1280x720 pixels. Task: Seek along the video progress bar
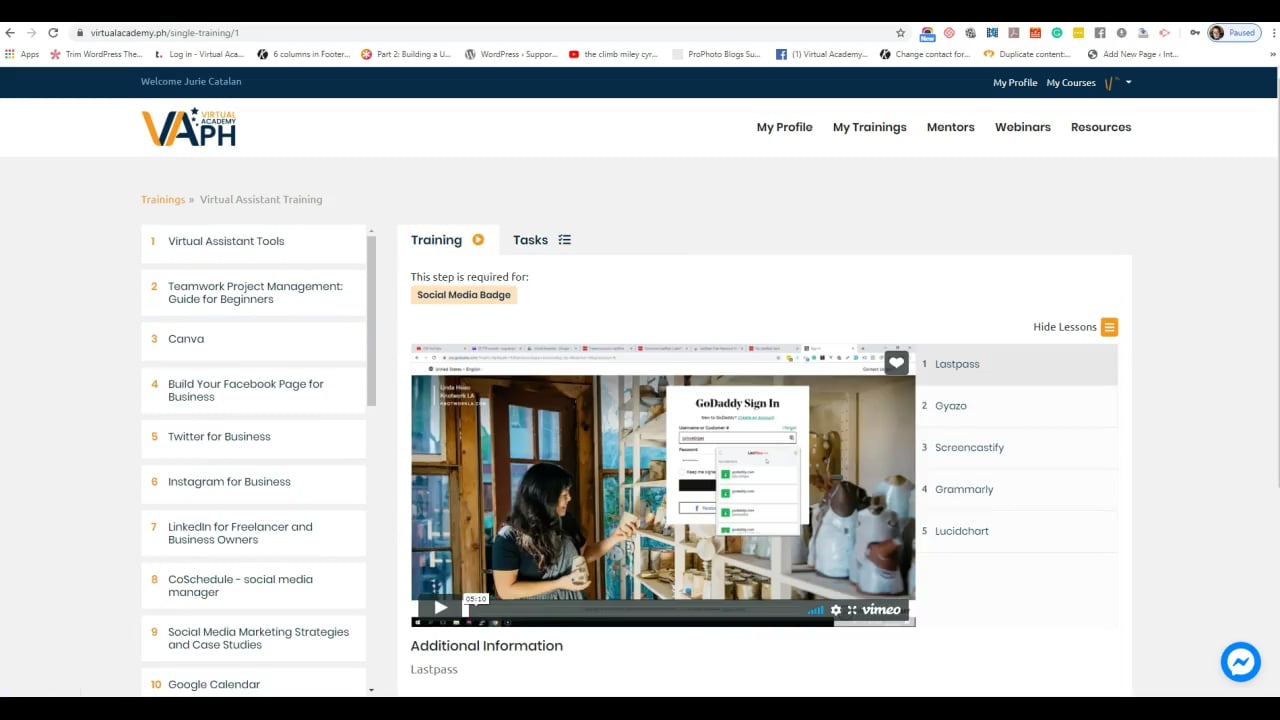[637, 610]
